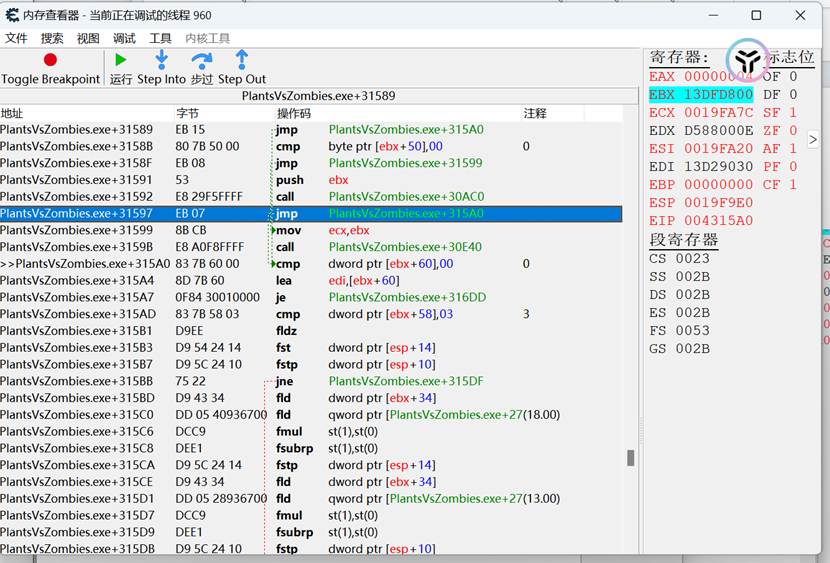Select the row at PlantsVsZombies.exe+31589
The width and height of the screenshot is (830, 563).
coord(311,129)
